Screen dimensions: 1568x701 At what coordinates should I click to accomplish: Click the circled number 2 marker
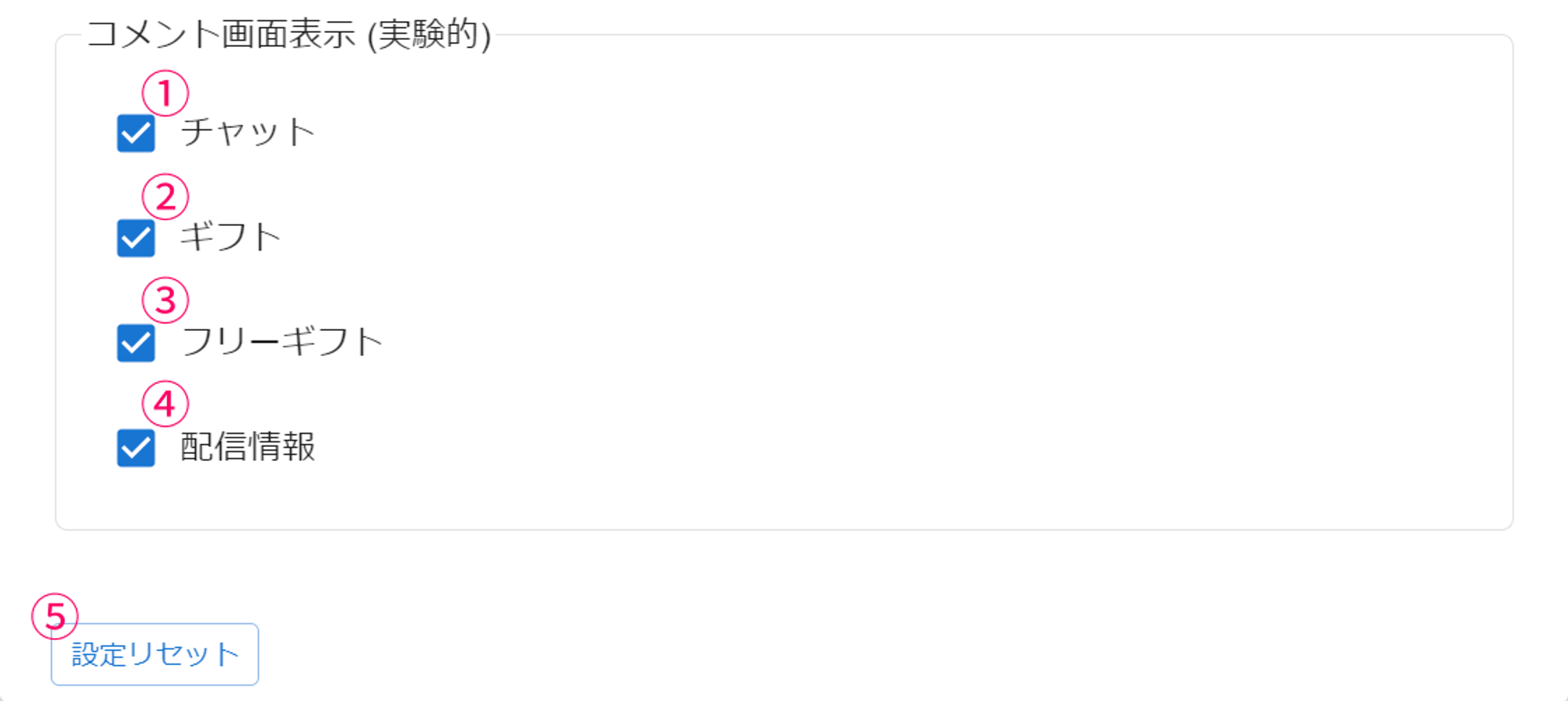click(x=165, y=197)
